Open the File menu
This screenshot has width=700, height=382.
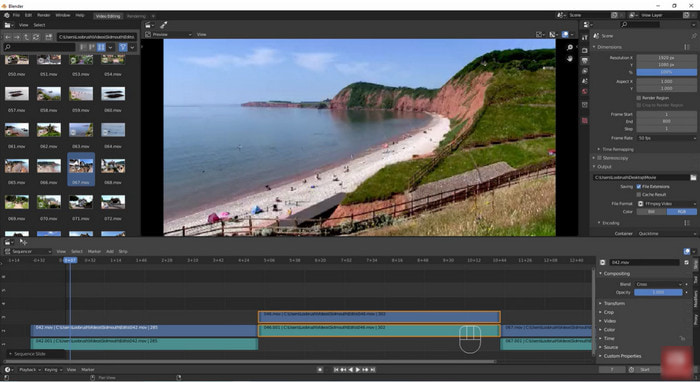[x=16, y=15]
